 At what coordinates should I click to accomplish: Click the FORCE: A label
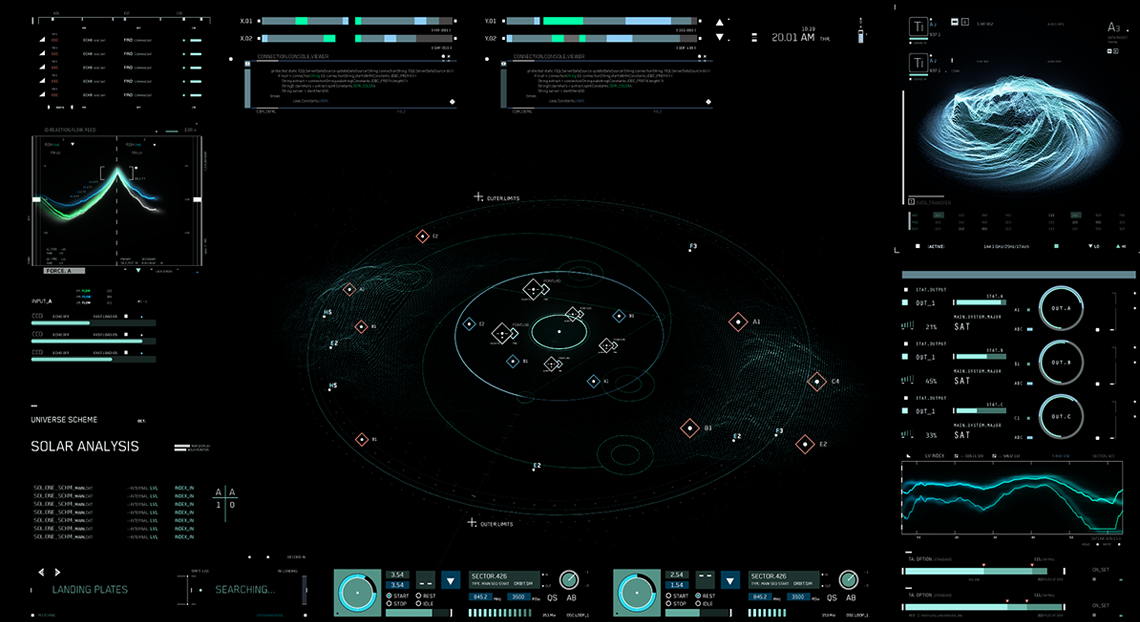pos(64,270)
